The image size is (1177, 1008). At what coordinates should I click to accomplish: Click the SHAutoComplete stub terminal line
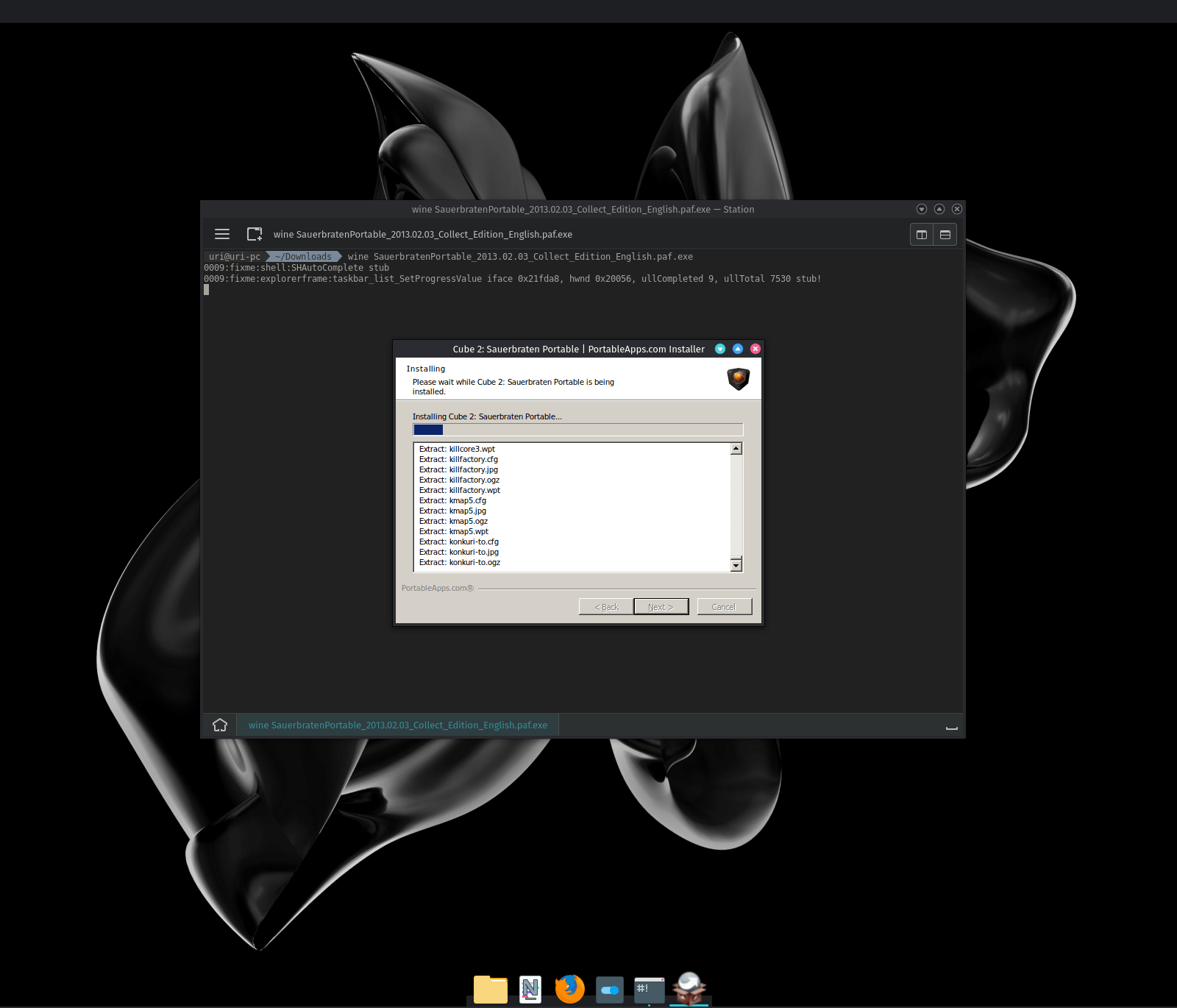coord(296,268)
